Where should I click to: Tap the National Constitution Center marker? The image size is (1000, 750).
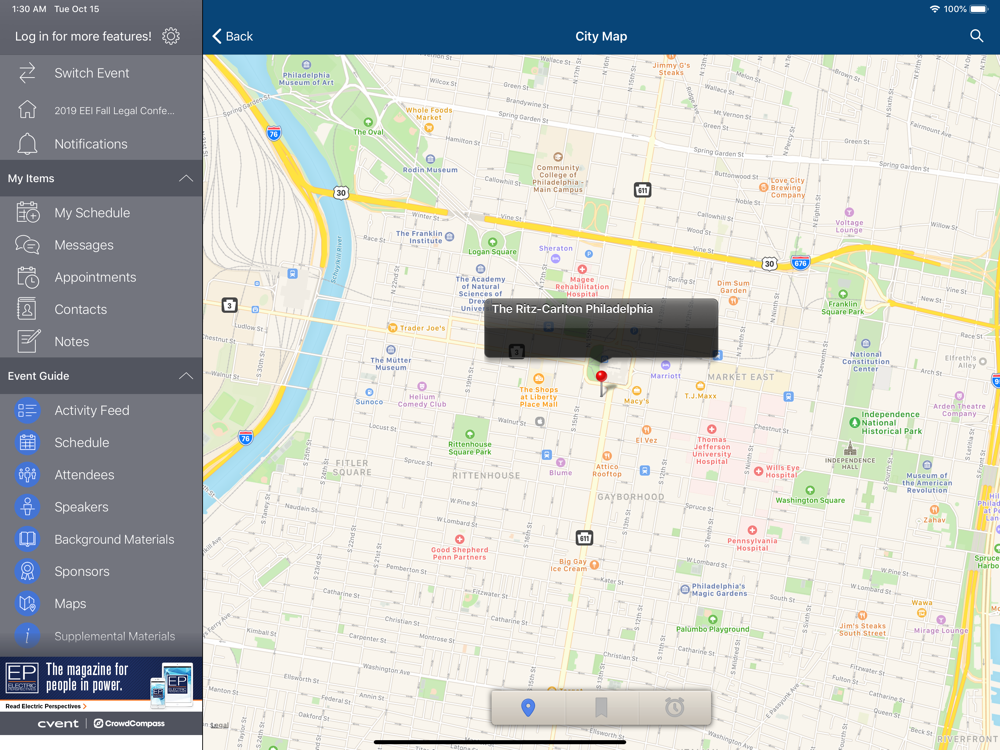coord(865,344)
